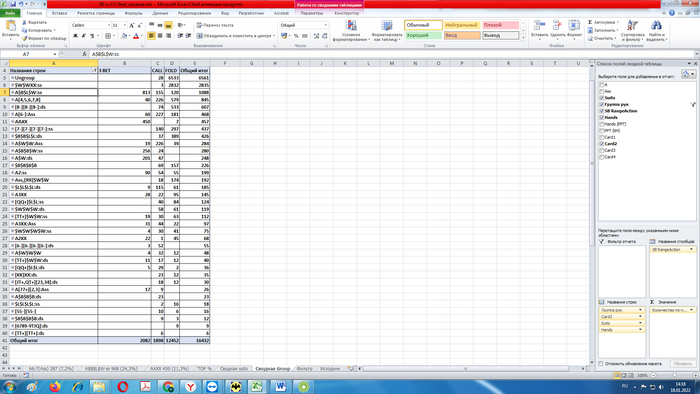Click the Windows Start button
The image size is (700, 394).
(9, 386)
